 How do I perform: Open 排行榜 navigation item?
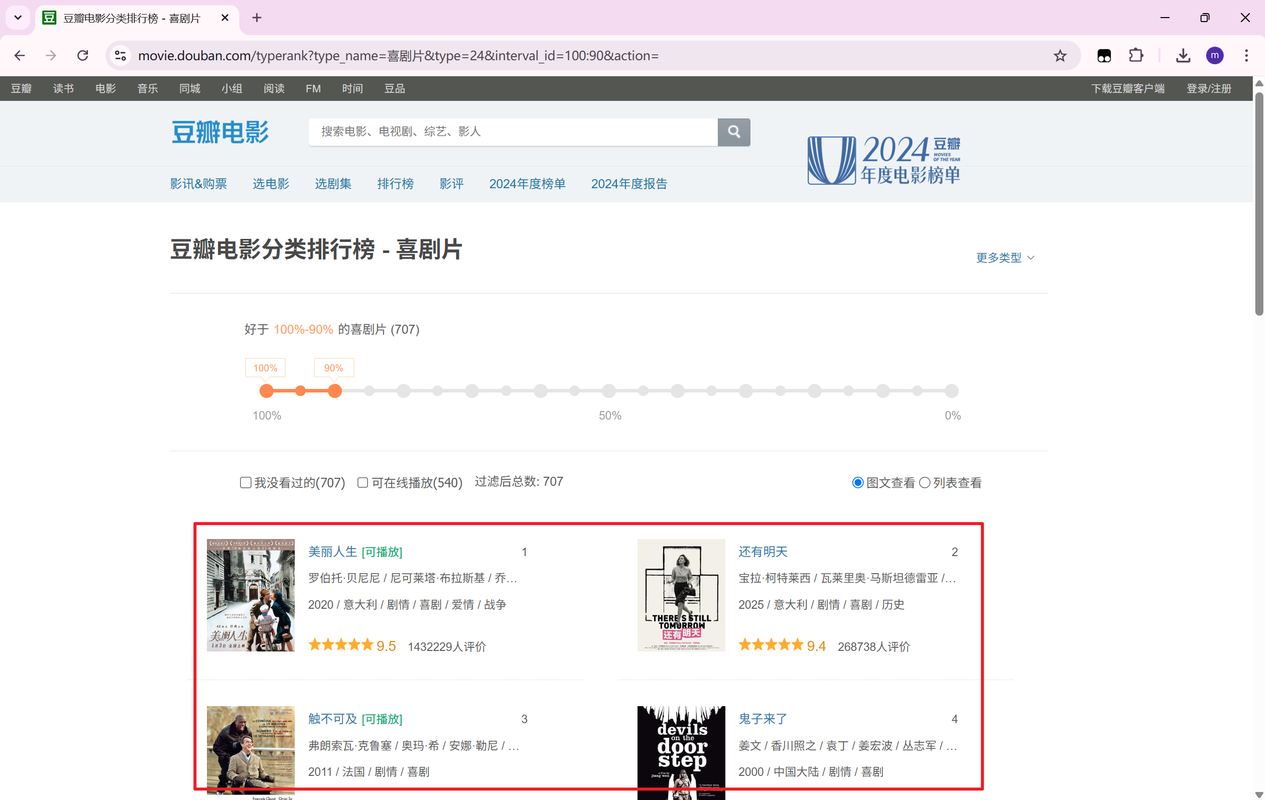point(395,184)
